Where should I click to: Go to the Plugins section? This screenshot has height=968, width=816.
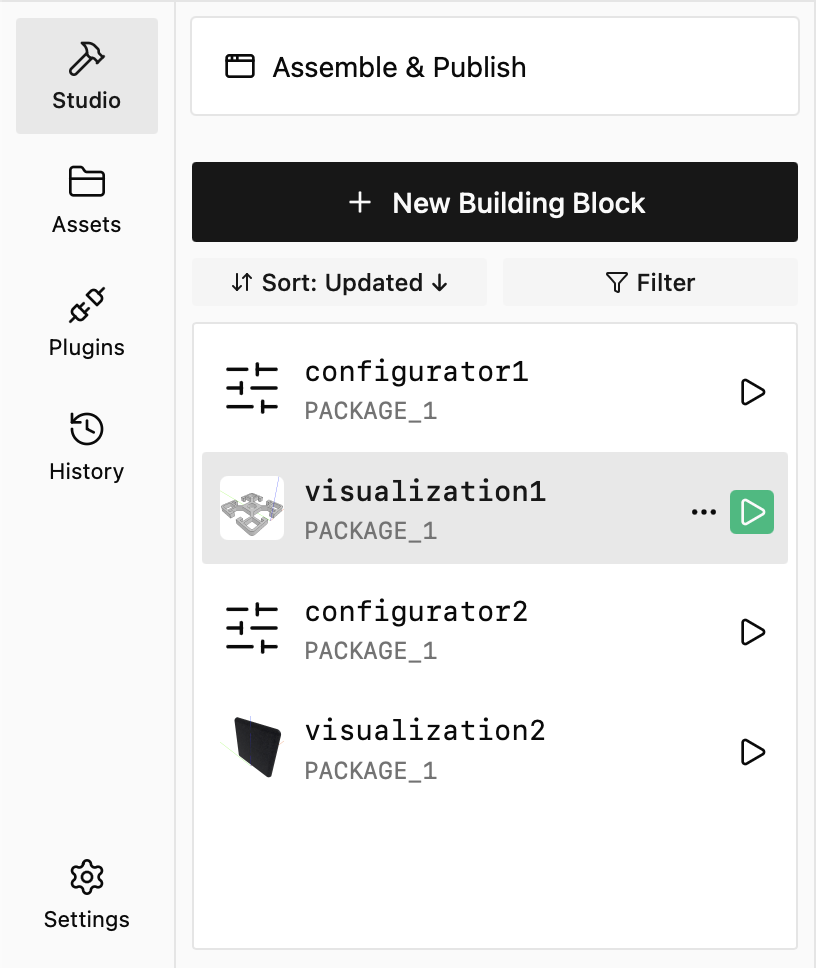tap(86, 322)
